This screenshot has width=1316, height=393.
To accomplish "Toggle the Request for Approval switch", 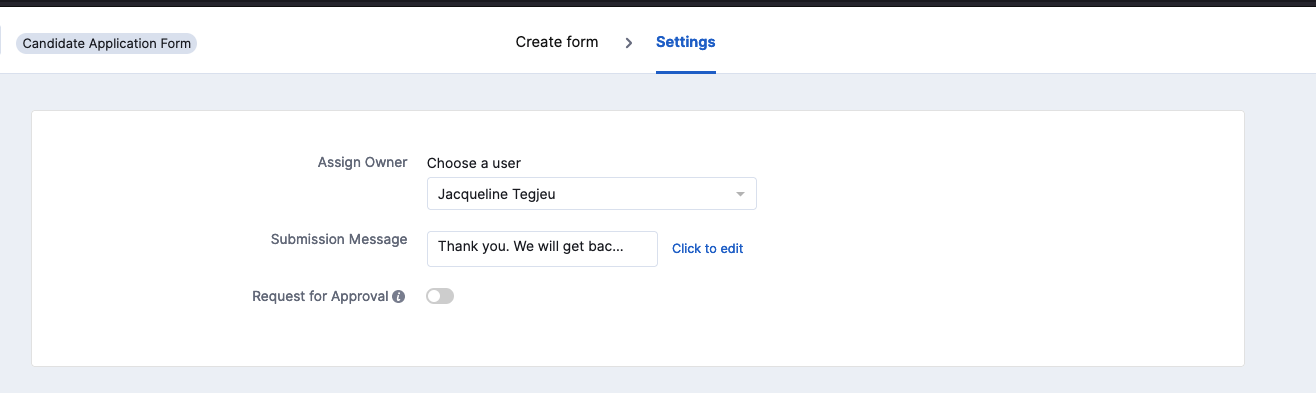I will [x=440, y=296].
